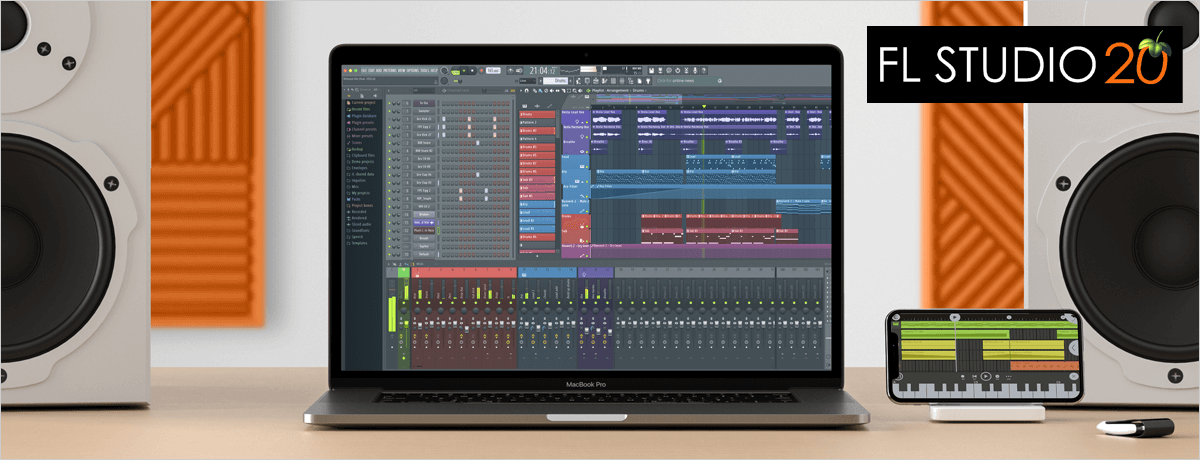Click the playlist green playhead marker

[704, 106]
